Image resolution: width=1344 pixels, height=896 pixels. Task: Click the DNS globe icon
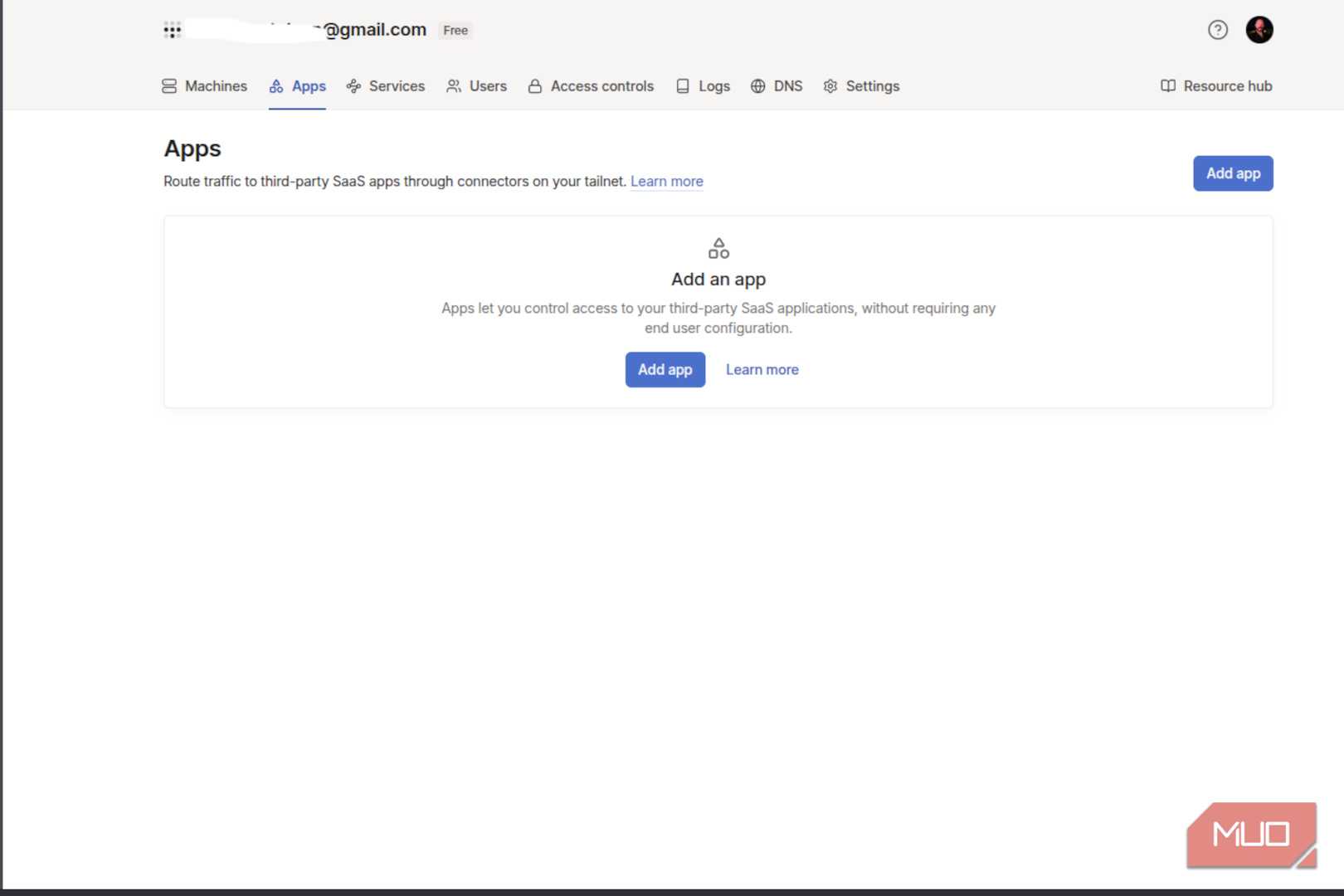tap(757, 86)
